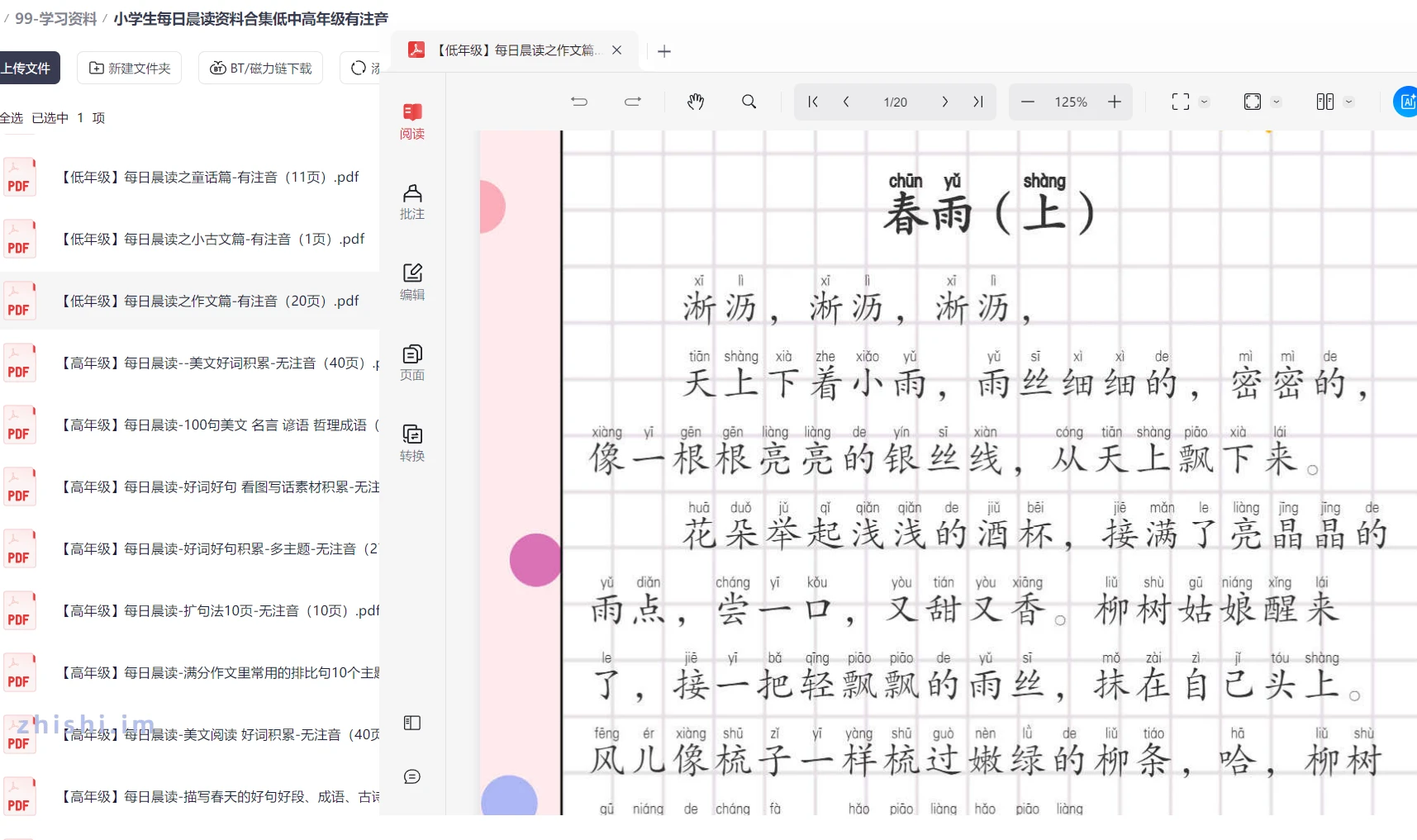
Task: Open the 编辑 edit tool
Action: [412, 282]
